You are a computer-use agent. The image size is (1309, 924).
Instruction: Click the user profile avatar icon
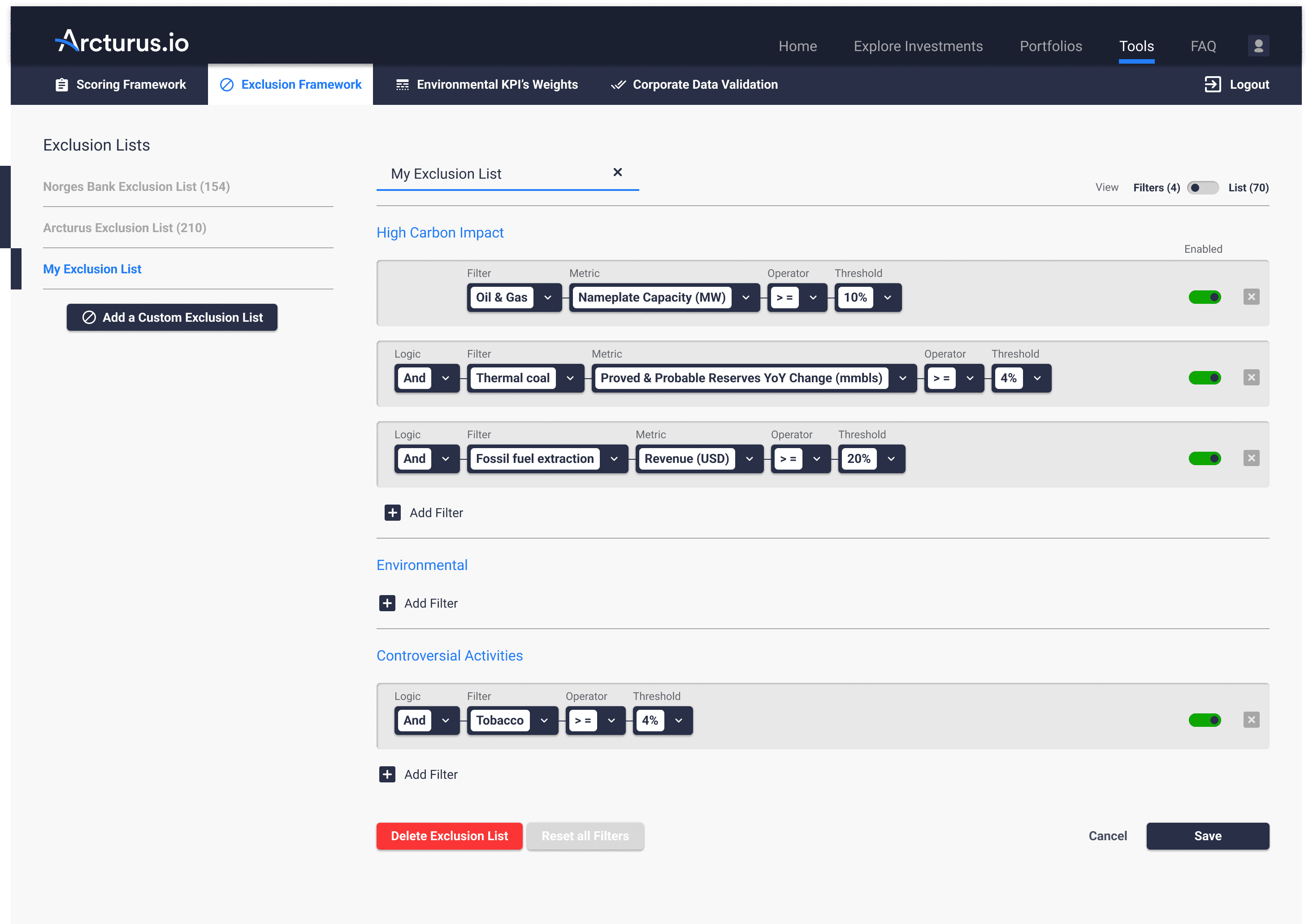click(1258, 46)
